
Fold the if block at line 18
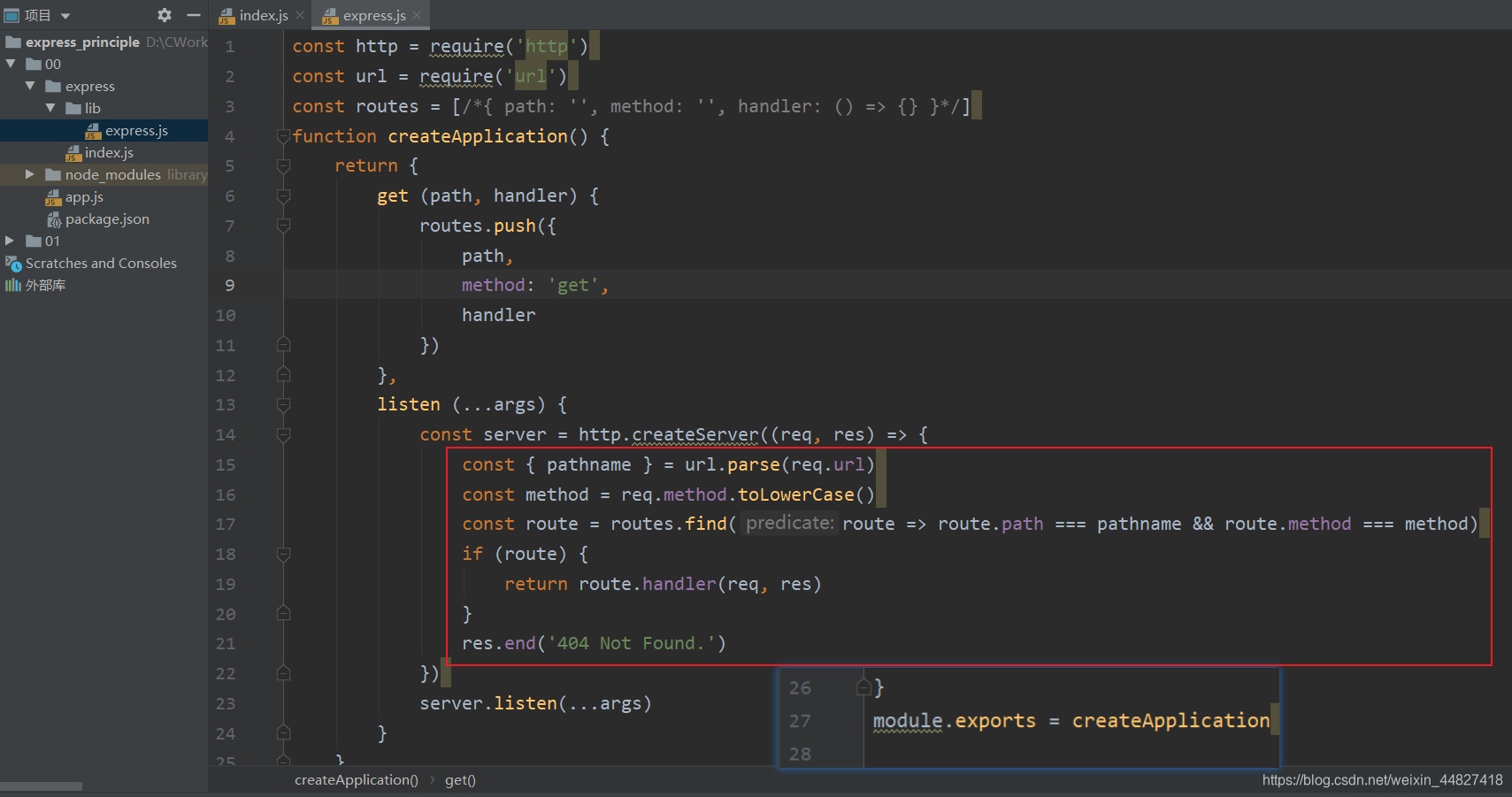click(x=283, y=554)
